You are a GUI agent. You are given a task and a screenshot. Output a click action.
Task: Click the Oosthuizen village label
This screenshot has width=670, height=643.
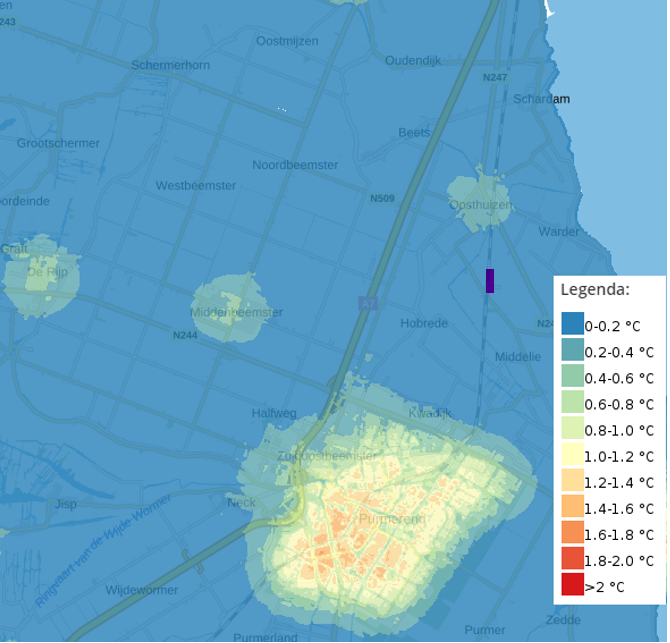pos(481,205)
